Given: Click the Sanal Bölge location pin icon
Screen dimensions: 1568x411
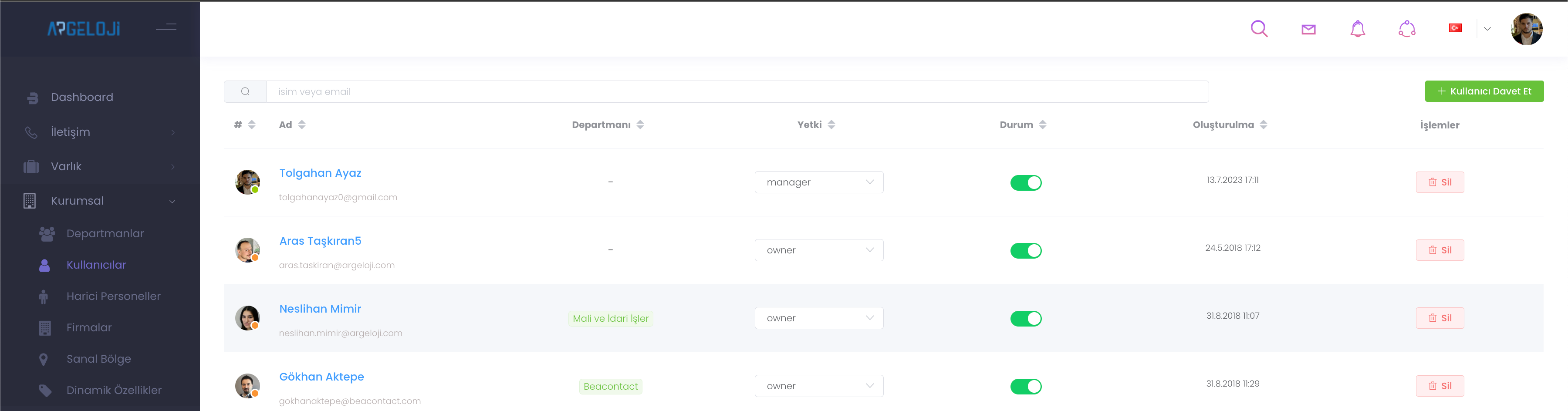Looking at the screenshot, I should (44, 359).
